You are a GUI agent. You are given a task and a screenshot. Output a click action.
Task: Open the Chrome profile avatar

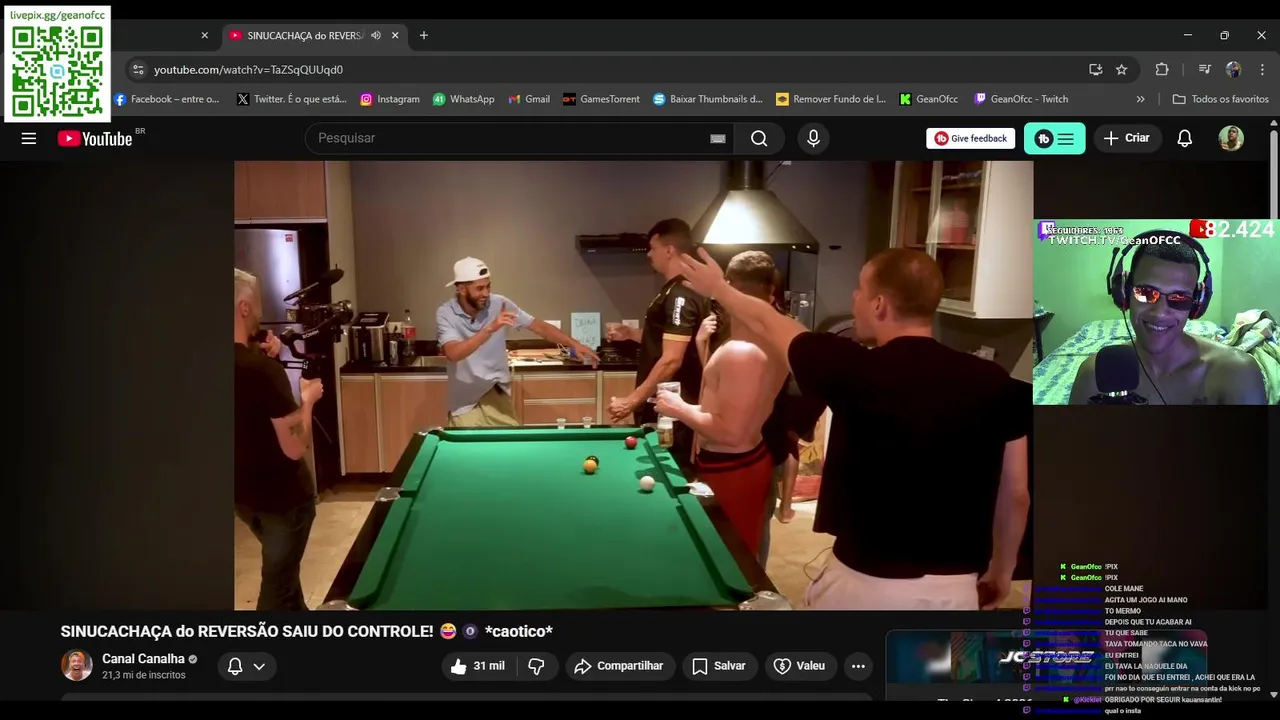coord(1233,69)
